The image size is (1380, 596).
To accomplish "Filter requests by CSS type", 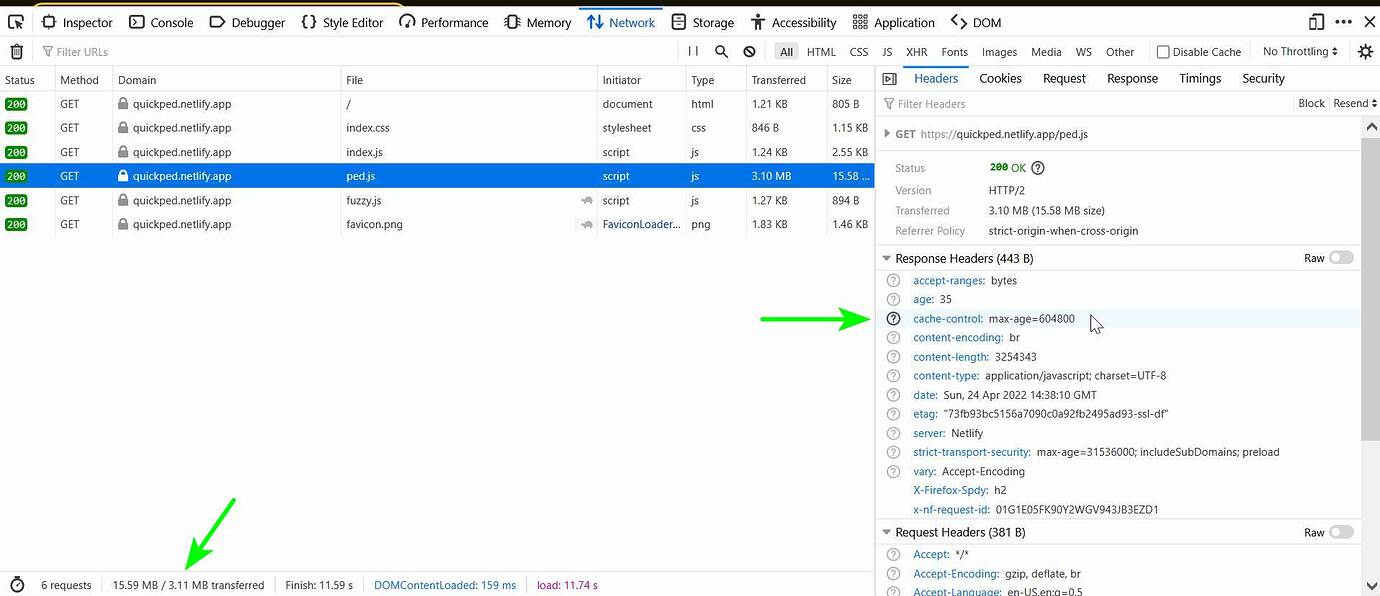I will point(859,52).
